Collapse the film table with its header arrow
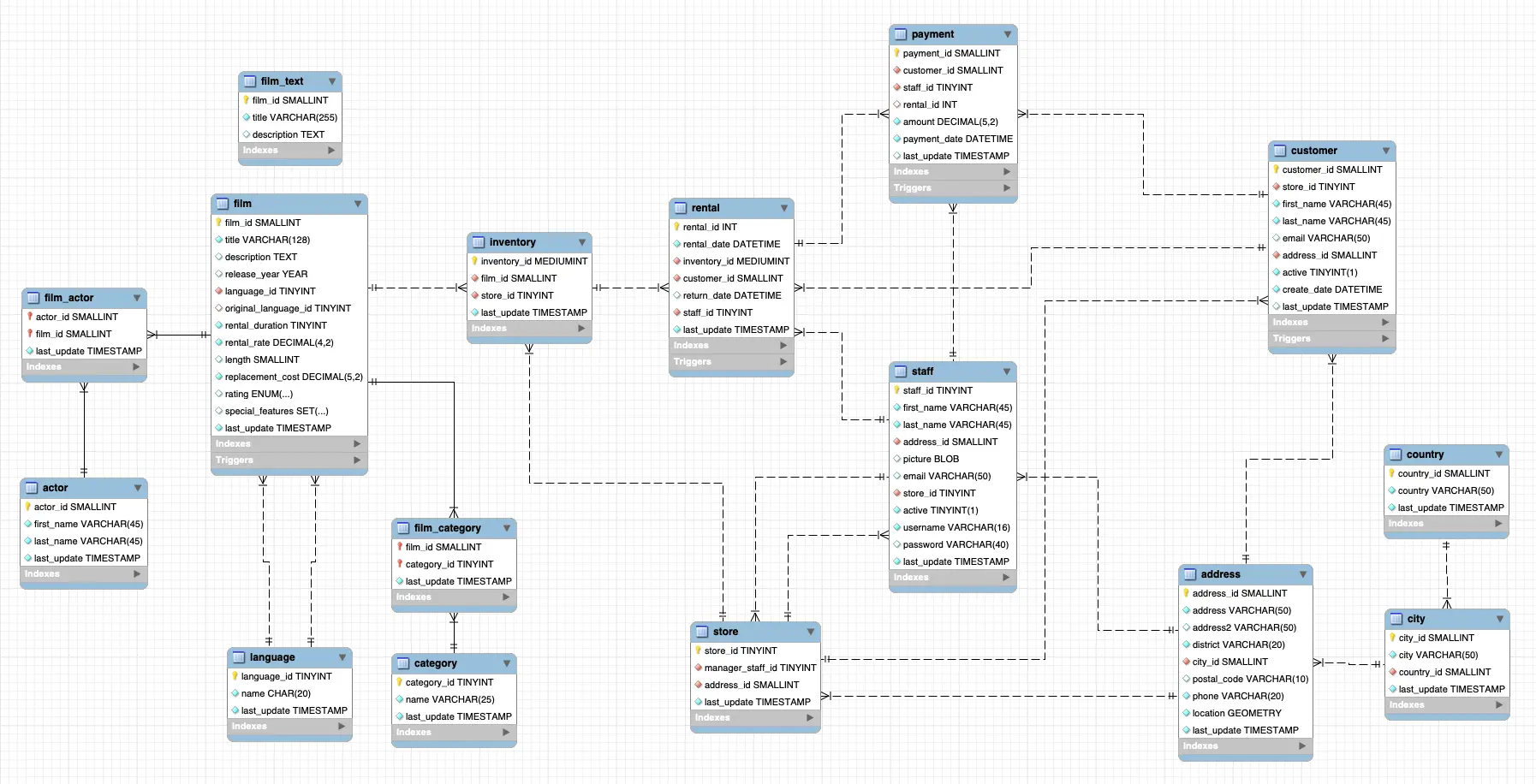This screenshot has width=1536, height=784. click(x=358, y=204)
